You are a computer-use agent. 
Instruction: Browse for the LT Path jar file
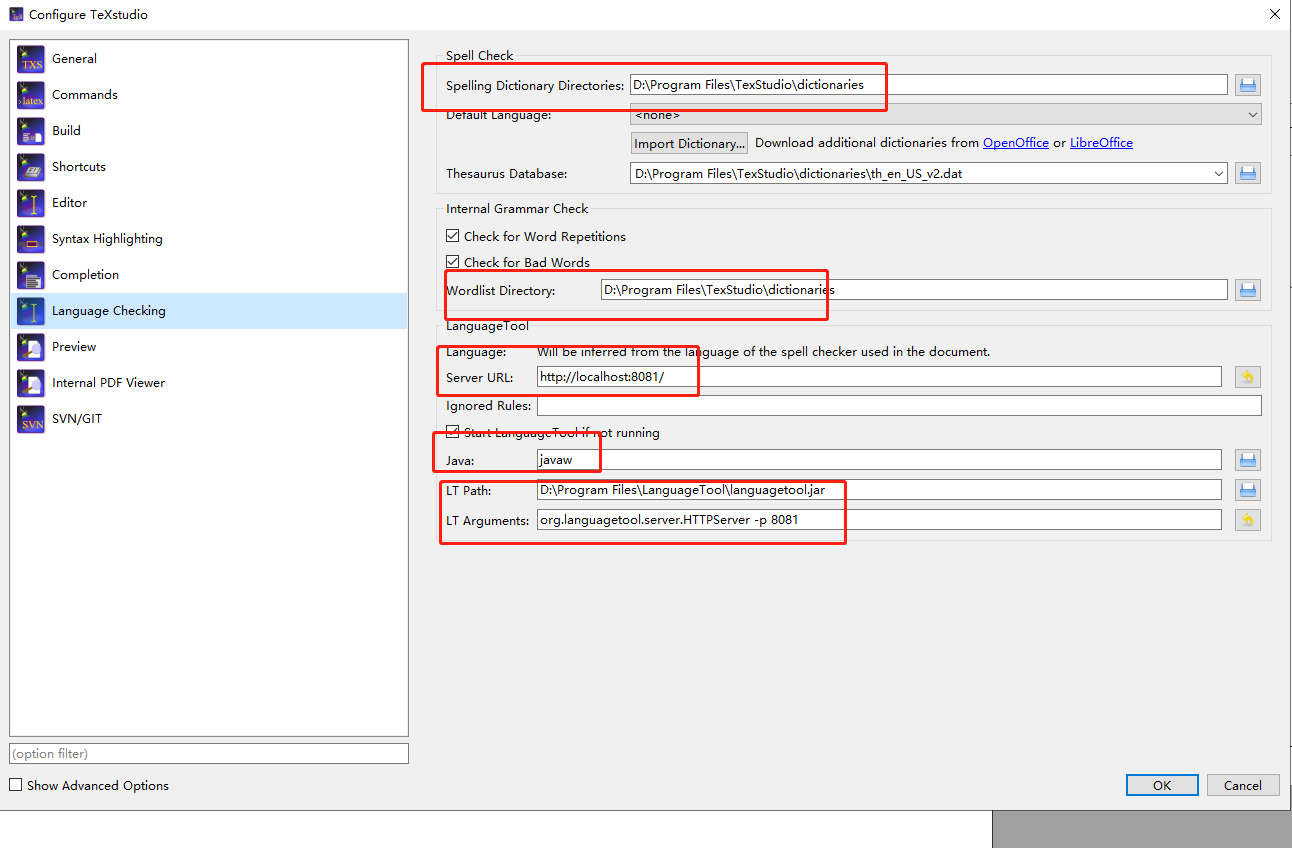click(x=1248, y=490)
